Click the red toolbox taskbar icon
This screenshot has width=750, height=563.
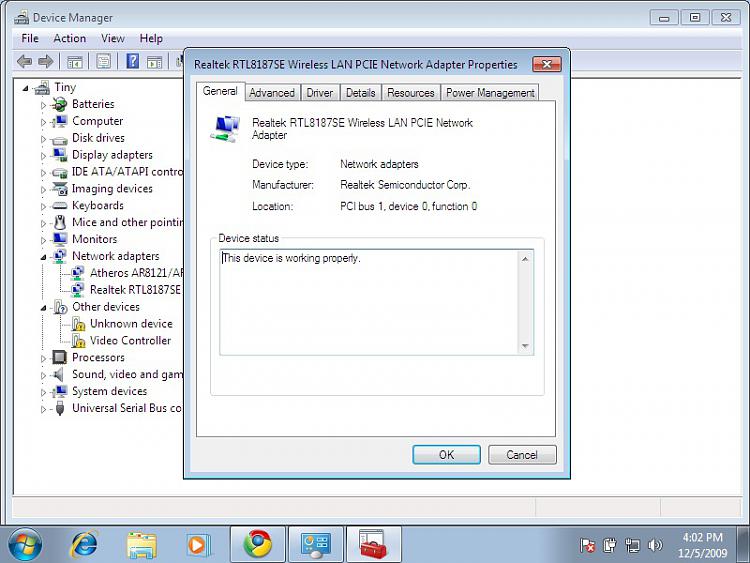(374, 544)
